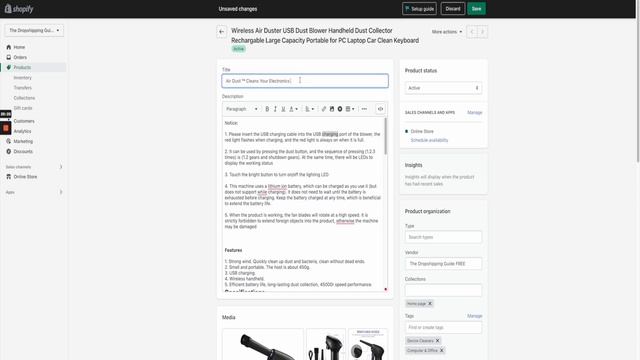Remove Device Cleaners tag
Image resolution: width=640 pixels, height=360 pixels.
point(438,340)
